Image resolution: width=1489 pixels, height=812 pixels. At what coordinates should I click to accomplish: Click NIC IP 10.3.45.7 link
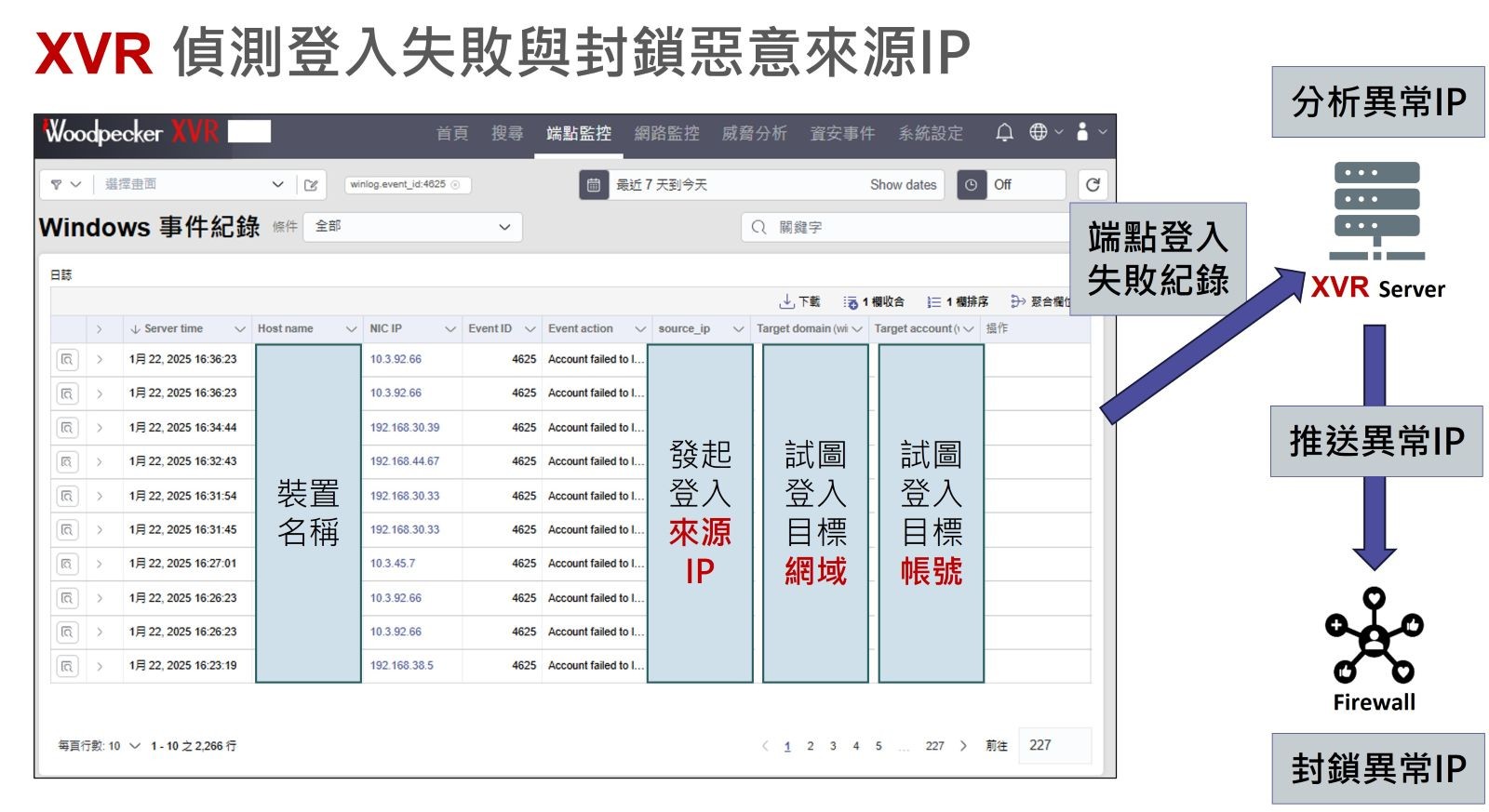point(393,564)
